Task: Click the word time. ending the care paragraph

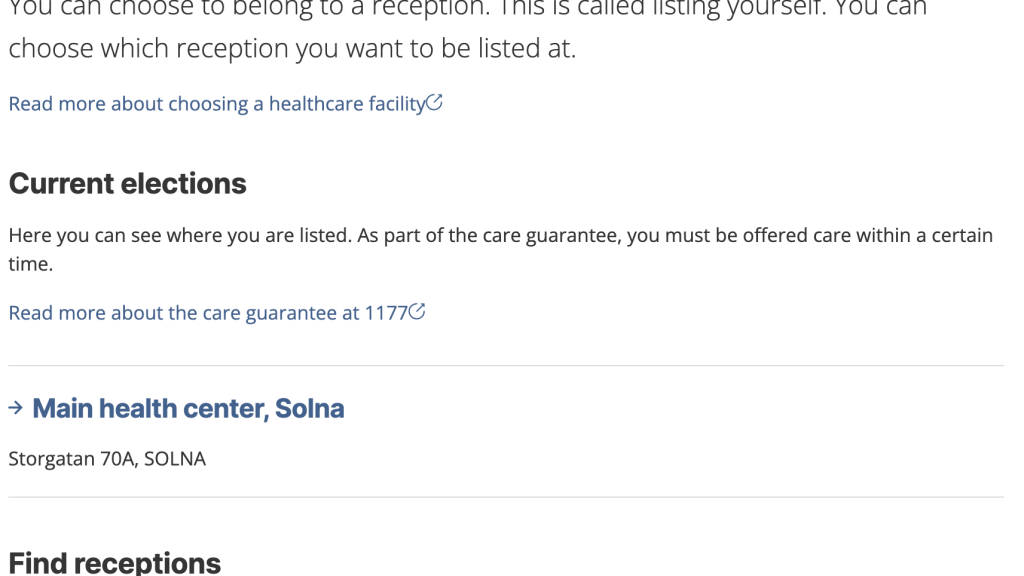Action: point(31,264)
